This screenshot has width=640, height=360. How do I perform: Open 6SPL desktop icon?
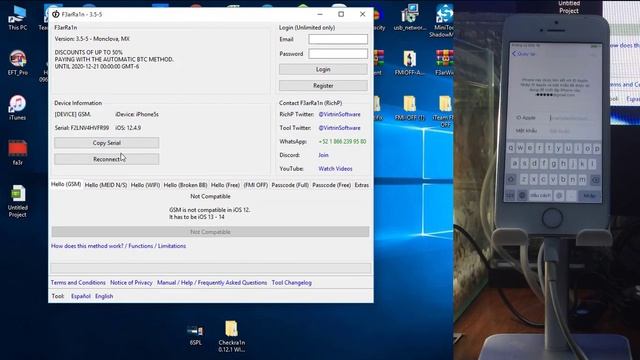click(195, 335)
